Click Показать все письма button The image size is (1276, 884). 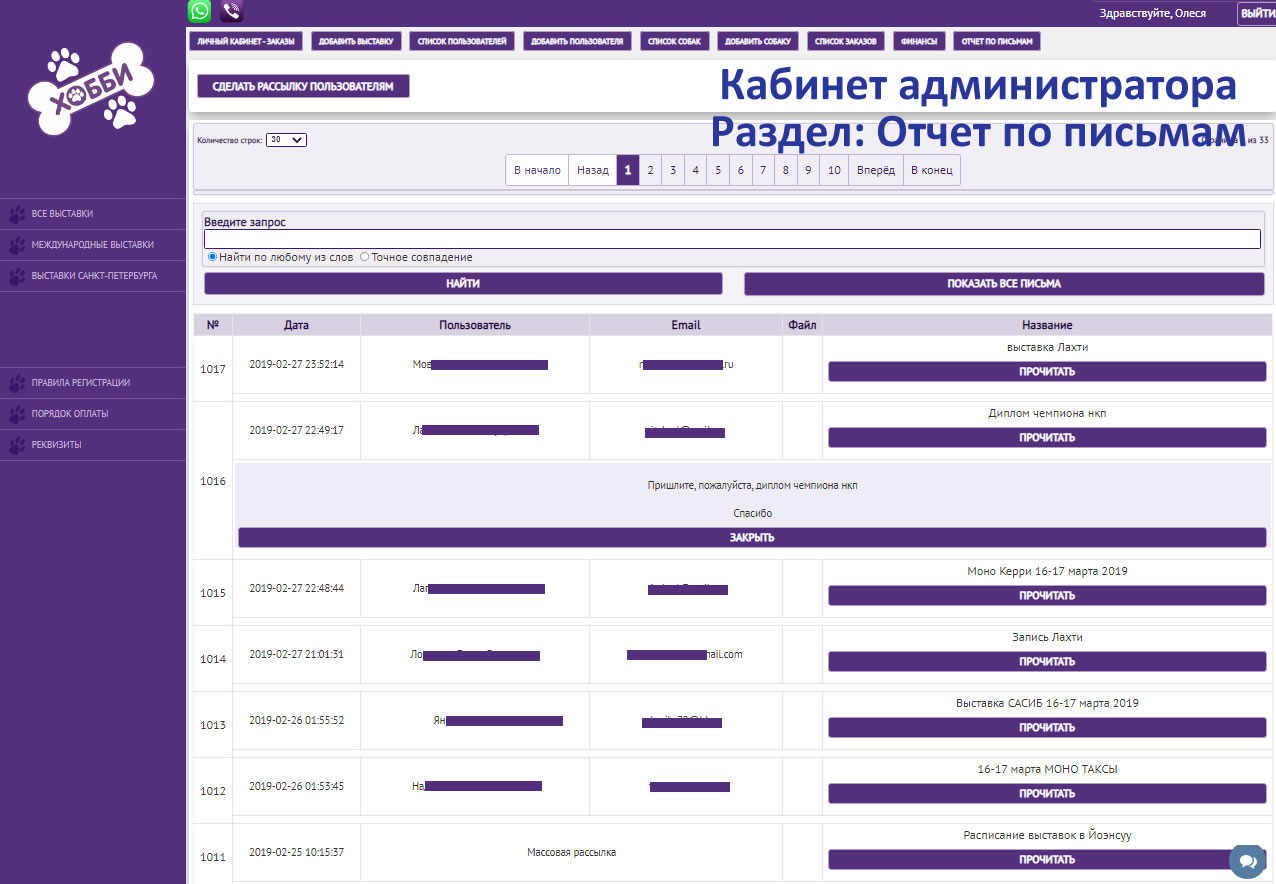(1004, 284)
